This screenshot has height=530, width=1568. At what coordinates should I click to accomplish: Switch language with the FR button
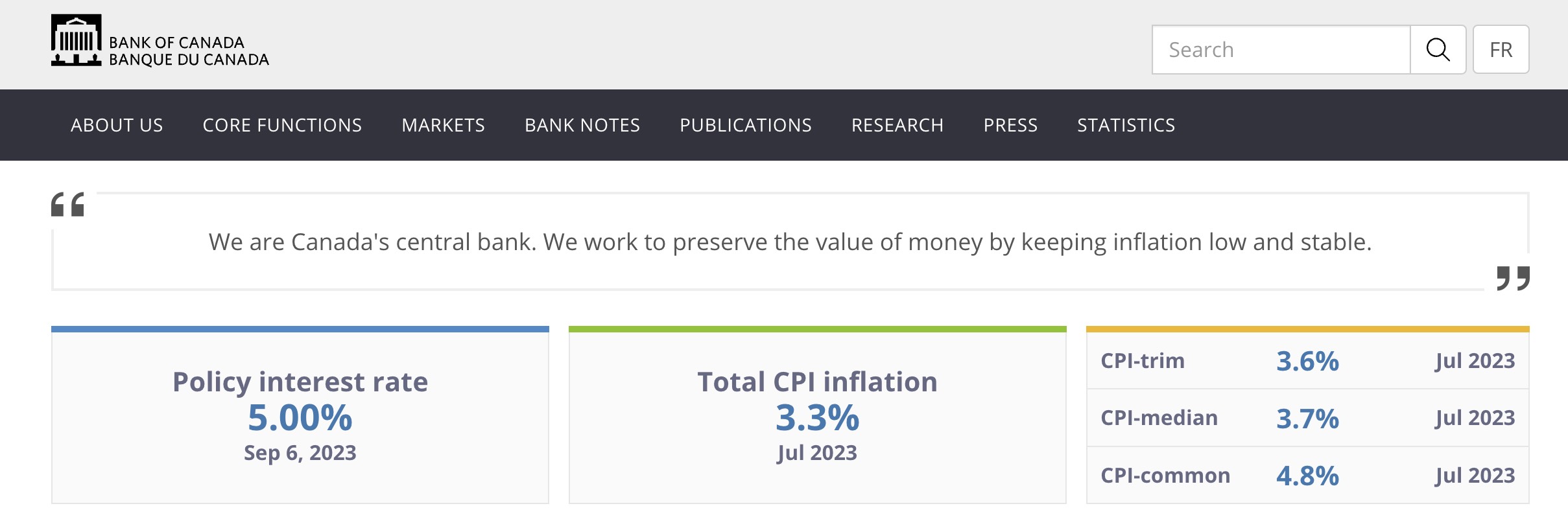tap(1501, 50)
